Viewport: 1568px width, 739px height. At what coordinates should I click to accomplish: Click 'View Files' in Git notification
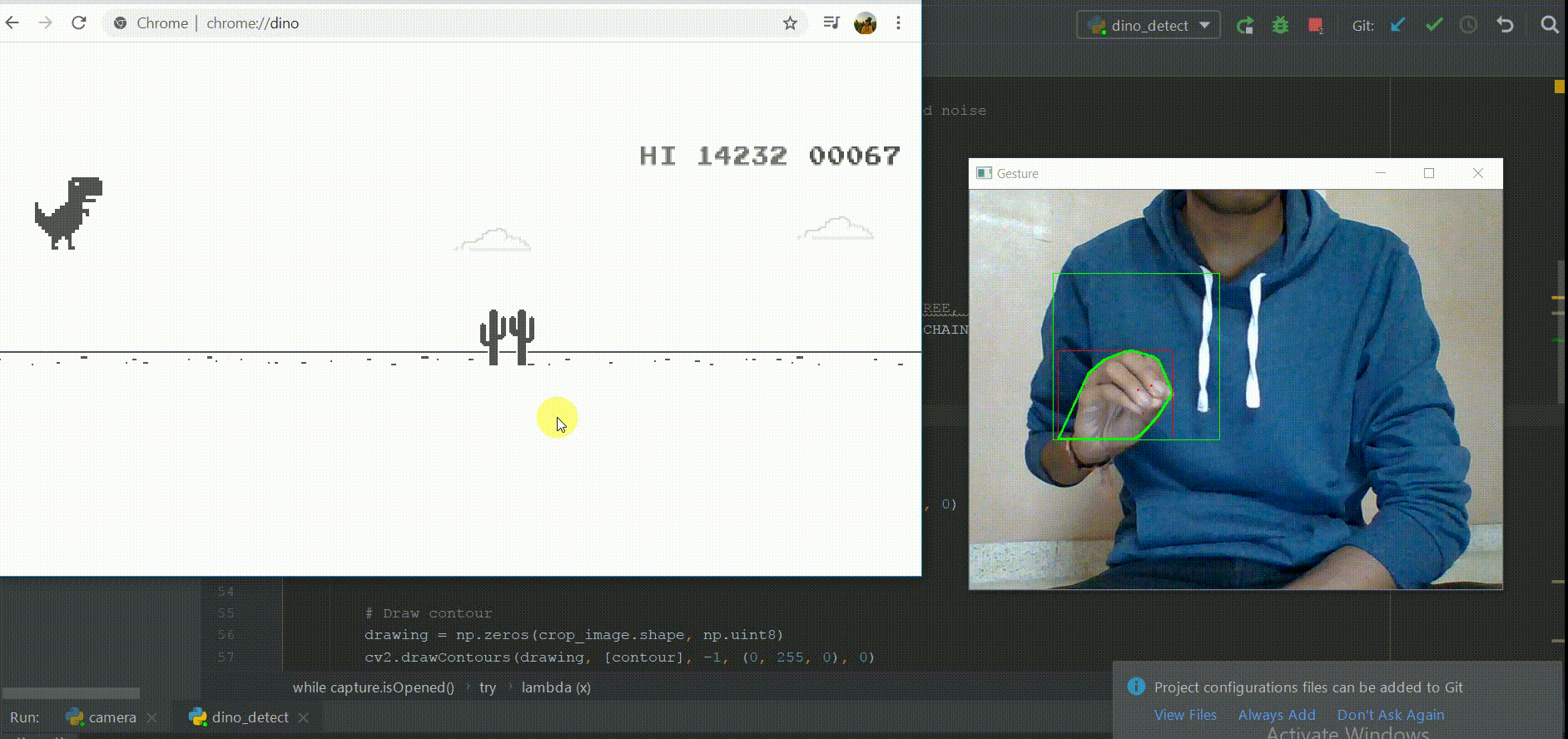coord(1185,715)
